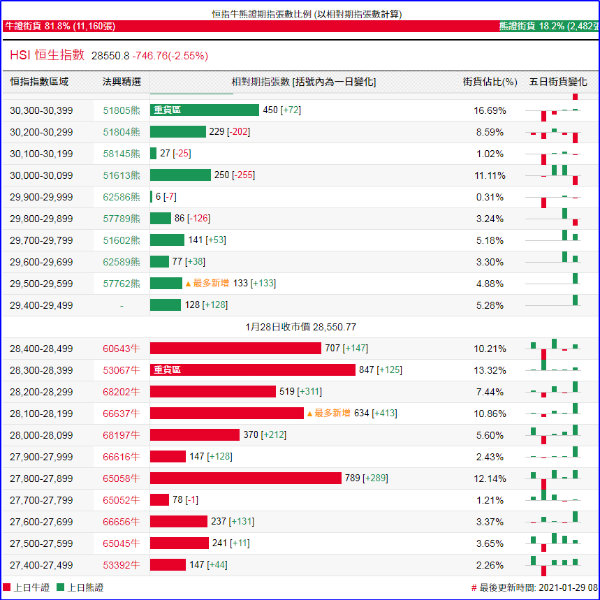This screenshot has width=600, height=600.
Task: Open bull certificate link 68202牛
Action: [x=121, y=392]
